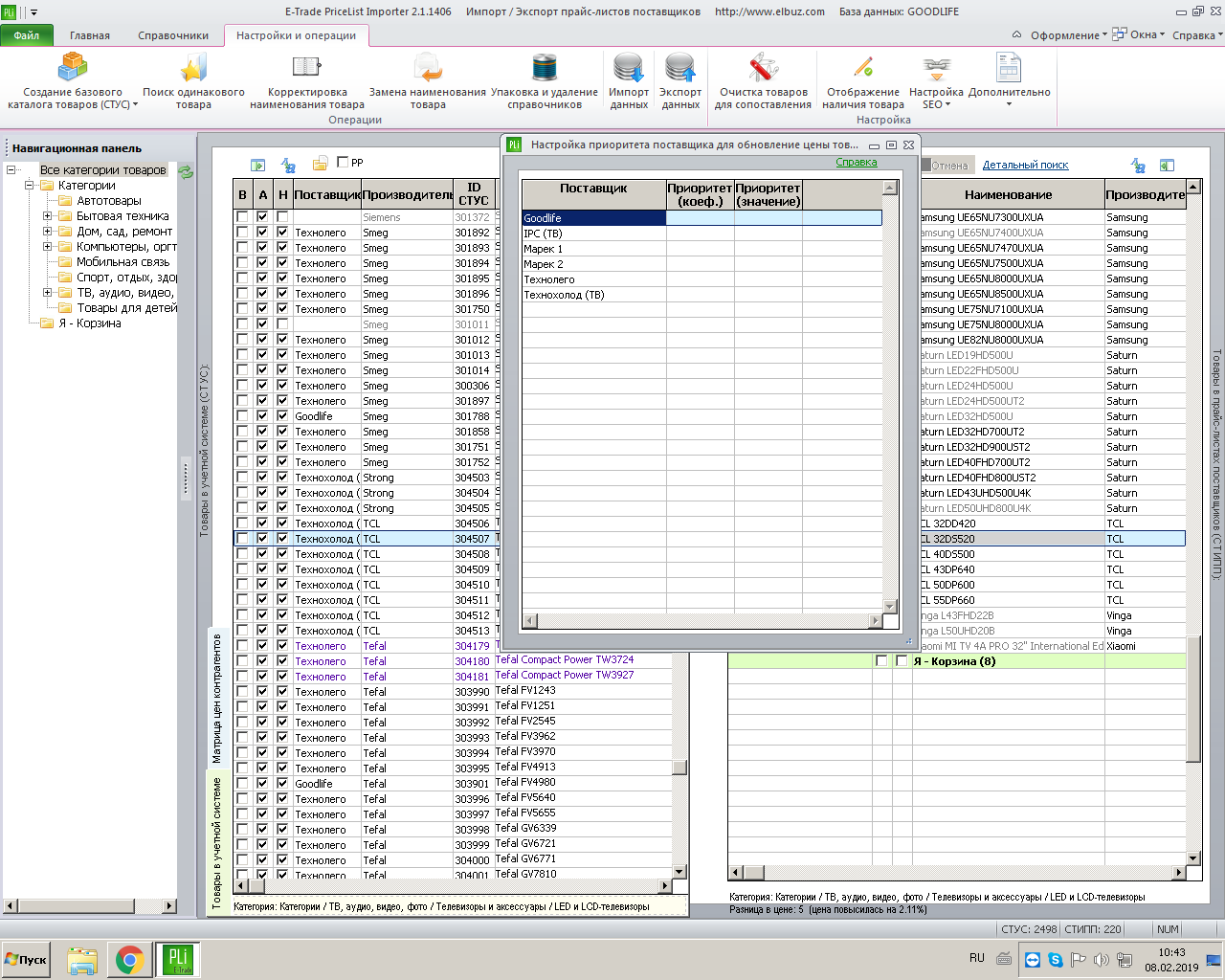Click the move-right arrow icon above left table

257,165
